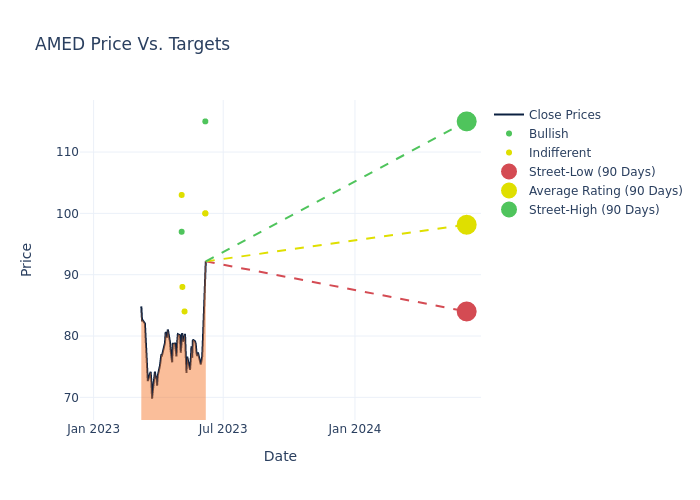Hide the Average Rating (90 Days) legend label
This screenshot has height=500, width=700.
pos(605,191)
